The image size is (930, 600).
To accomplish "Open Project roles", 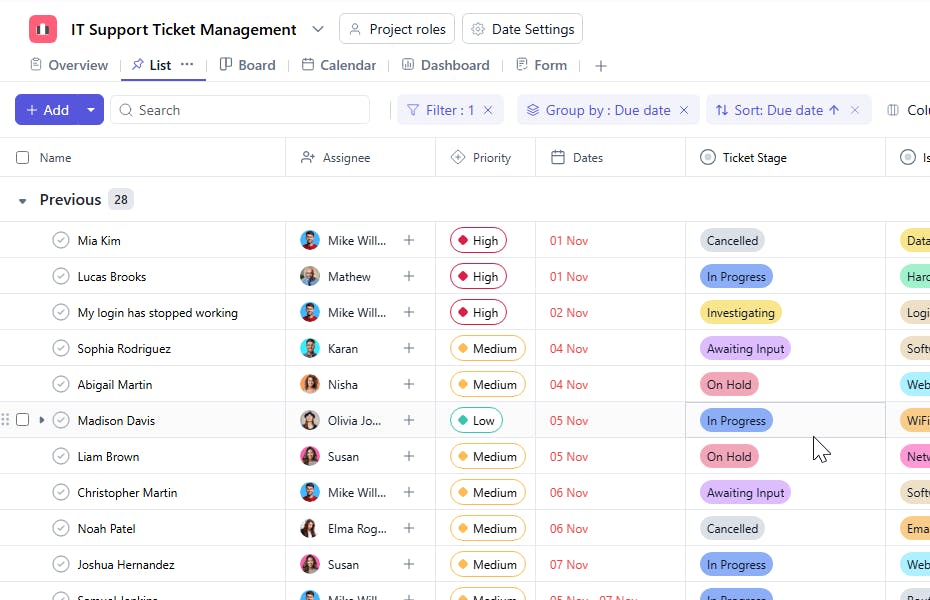I will (397, 29).
